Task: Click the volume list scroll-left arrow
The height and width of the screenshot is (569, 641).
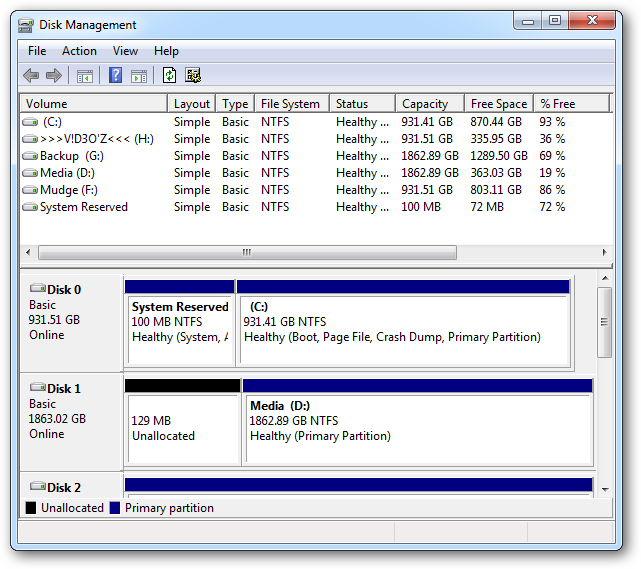Action: (28, 252)
